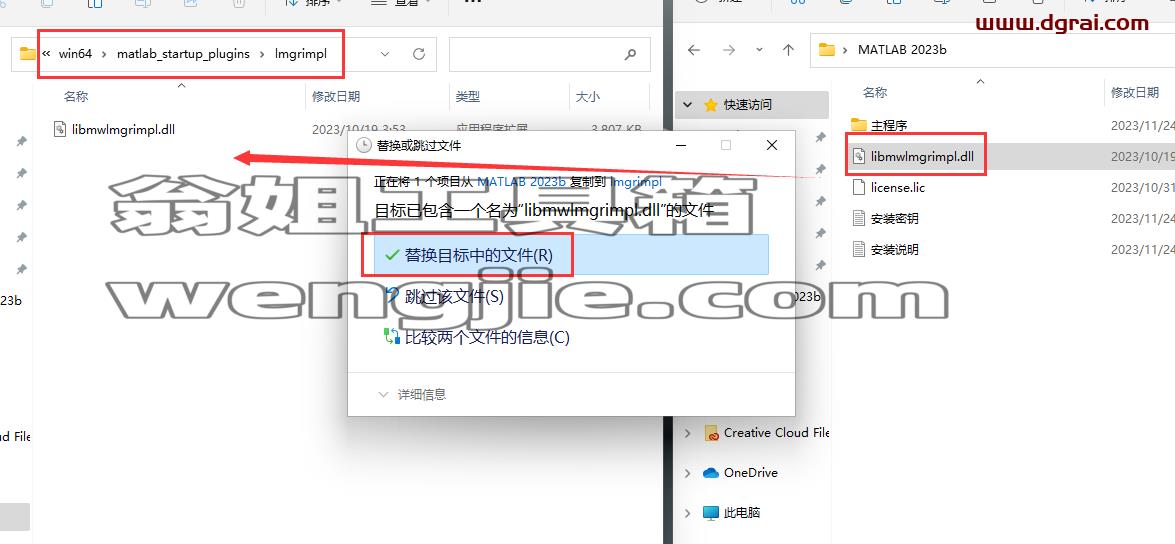Screen dimensions: 1175x544
Task: Open left window address history dropdown
Action: tap(385, 54)
